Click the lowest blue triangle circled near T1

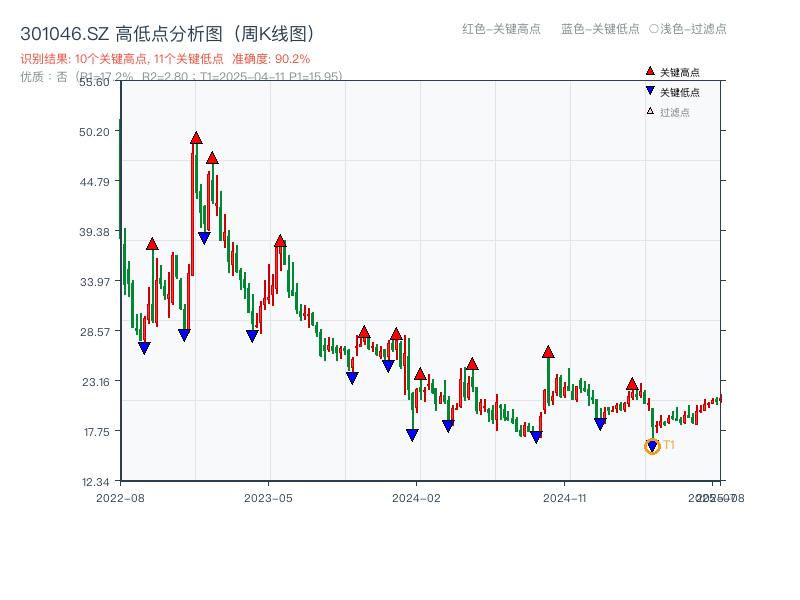[652, 447]
